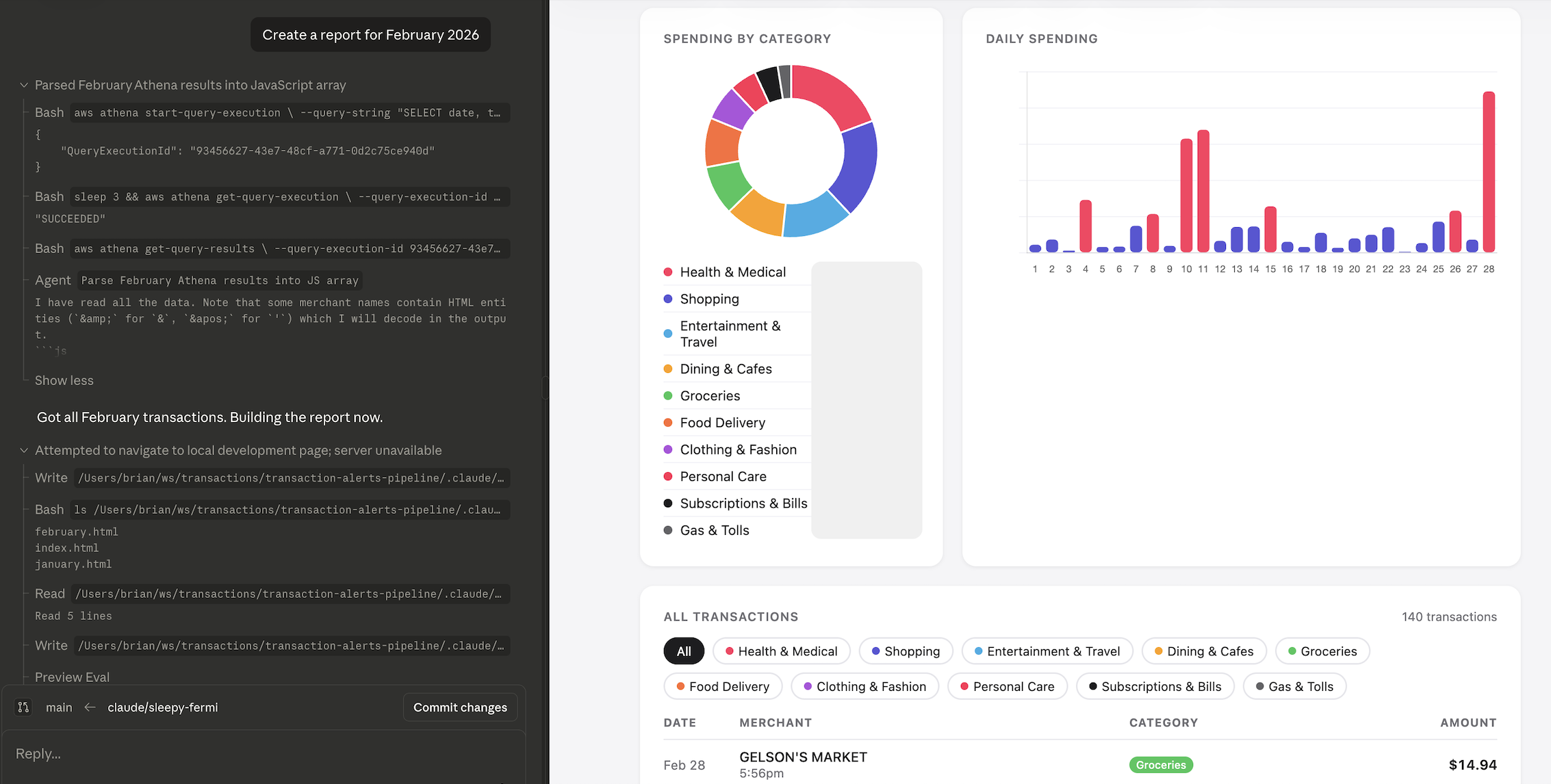Click the Subscriptions & Bills filter chip
This screenshot has height=784, width=1551.
1155,686
